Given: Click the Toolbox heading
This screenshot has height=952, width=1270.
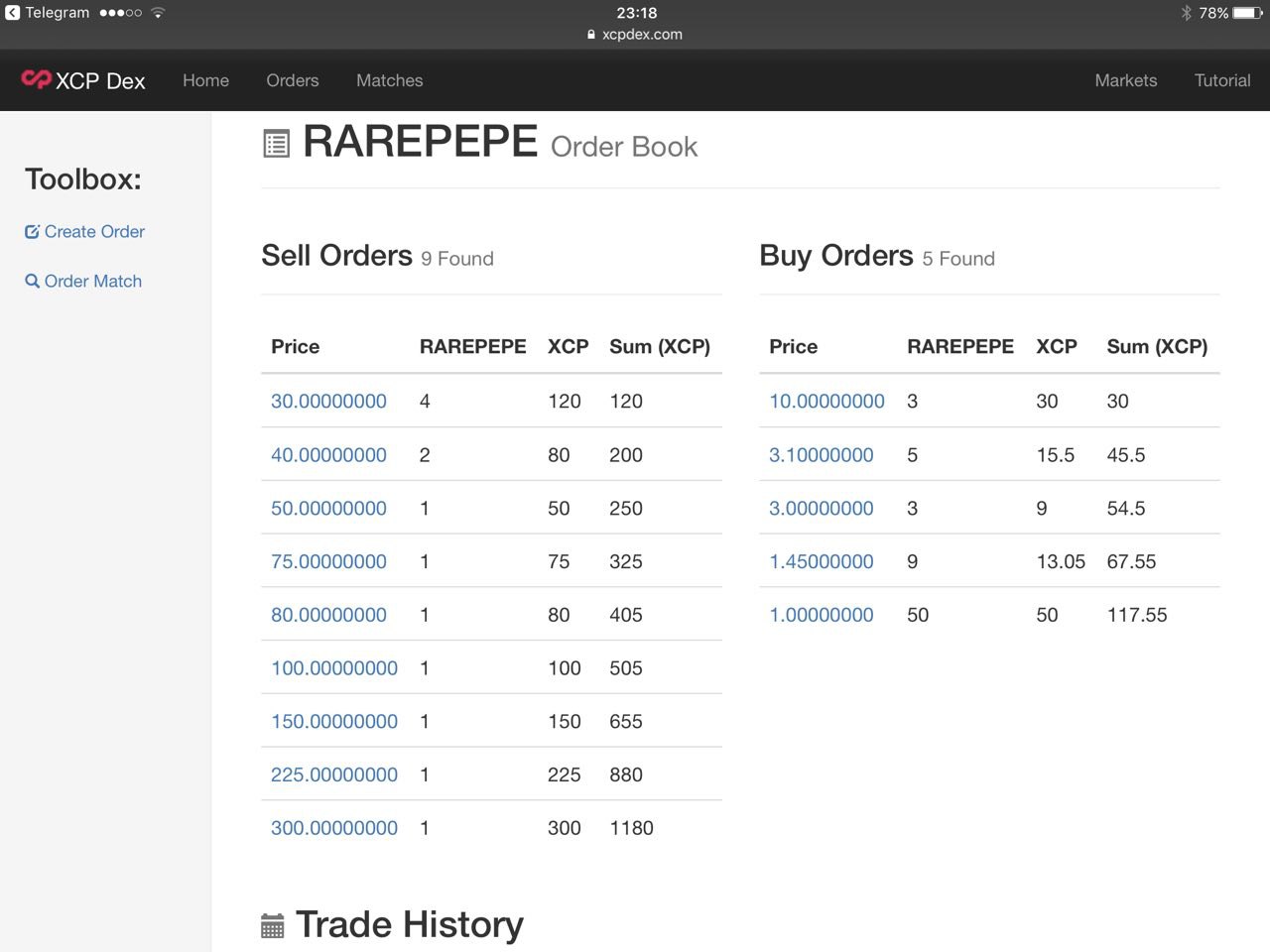Looking at the screenshot, I should click(x=83, y=179).
